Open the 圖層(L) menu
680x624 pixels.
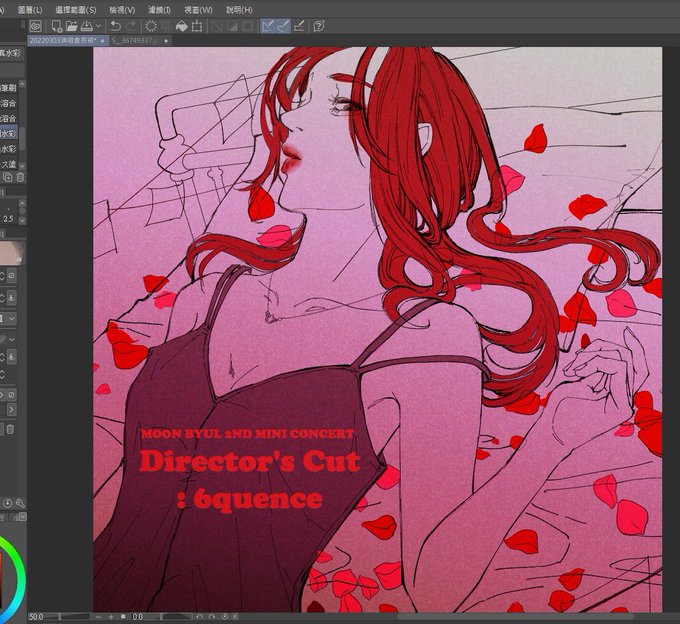pos(30,10)
